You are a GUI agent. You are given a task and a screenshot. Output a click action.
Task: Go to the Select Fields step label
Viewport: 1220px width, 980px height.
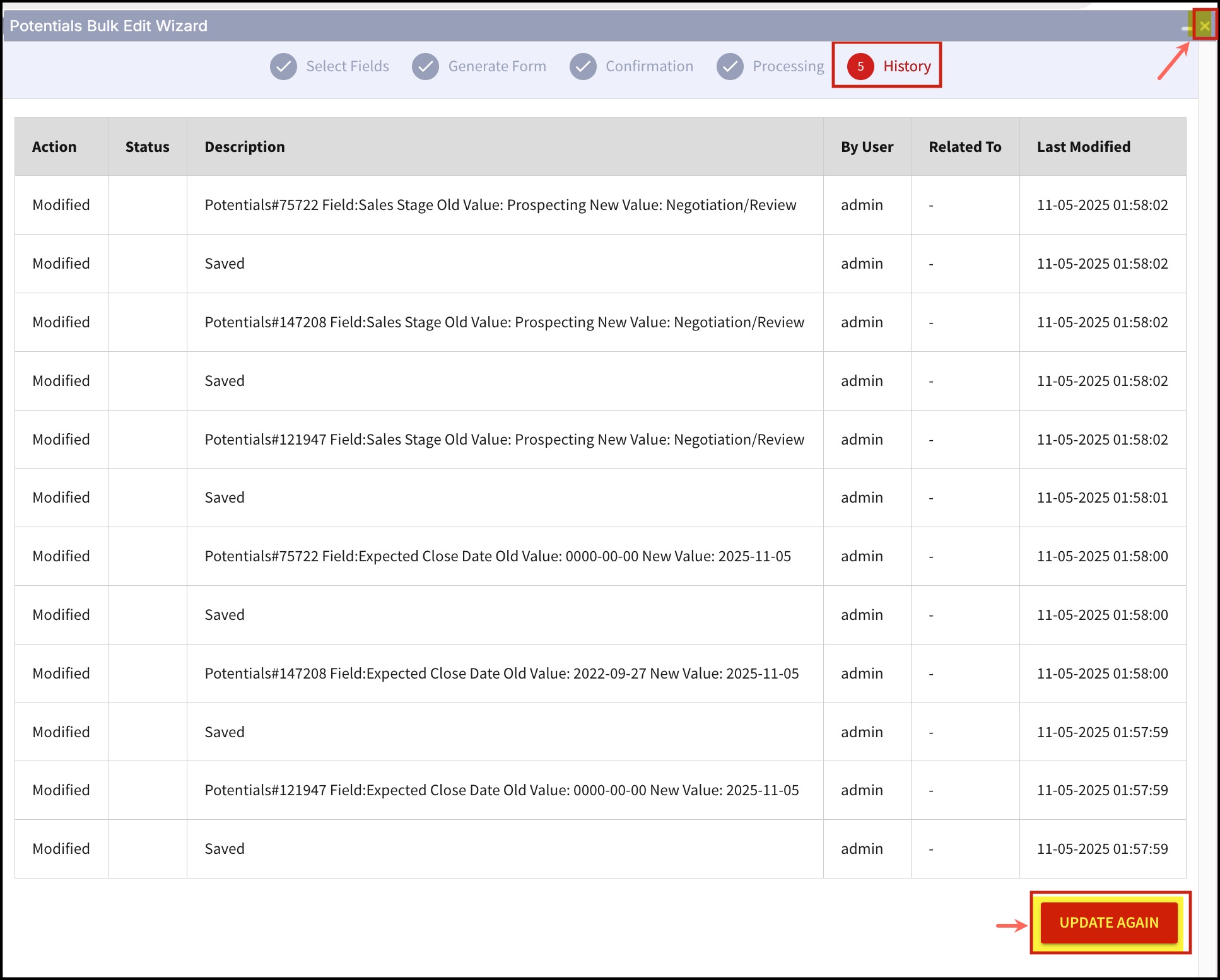coord(347,66)
